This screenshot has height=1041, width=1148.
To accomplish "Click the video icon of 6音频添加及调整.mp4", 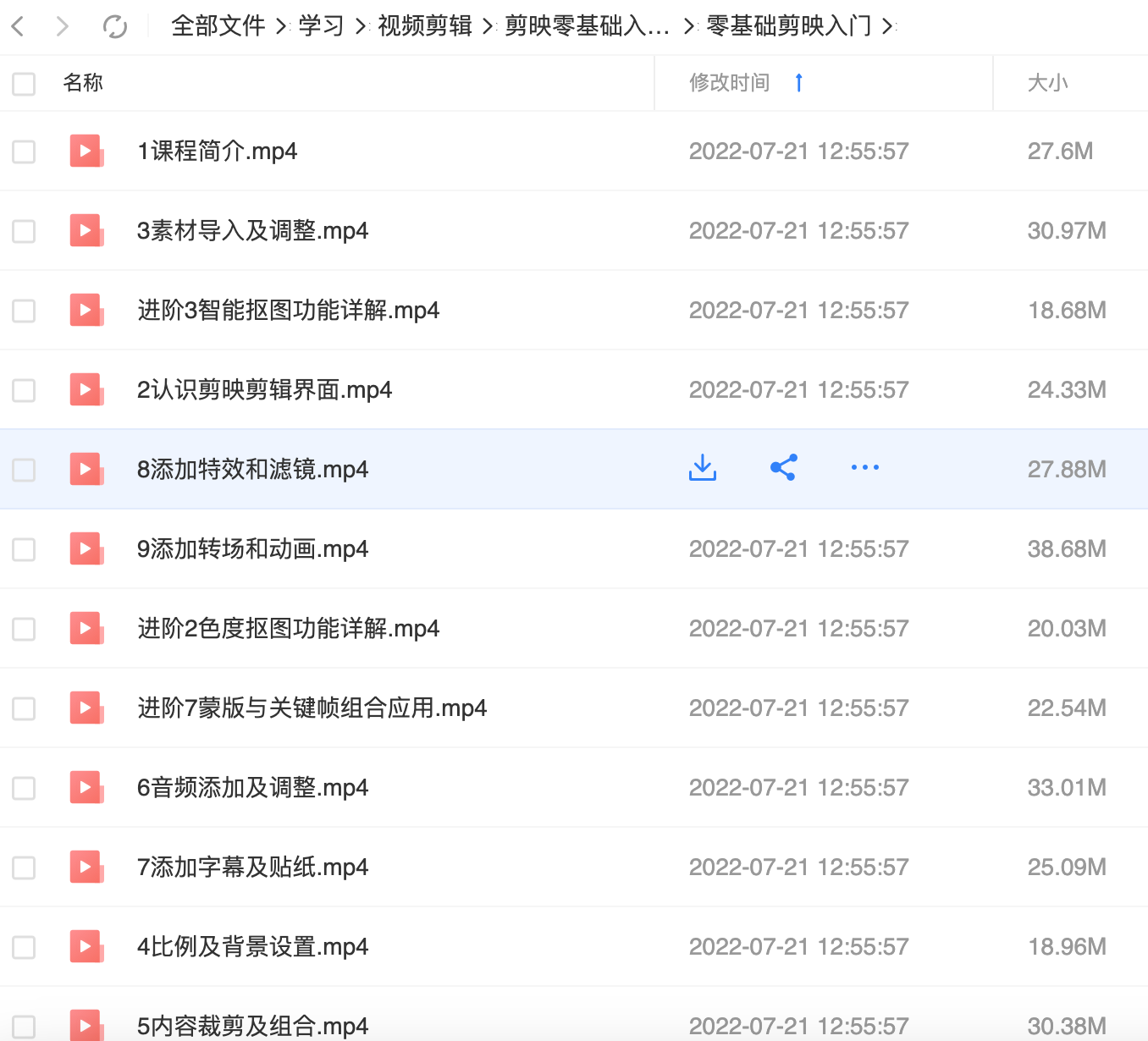I will pos(86,788).
